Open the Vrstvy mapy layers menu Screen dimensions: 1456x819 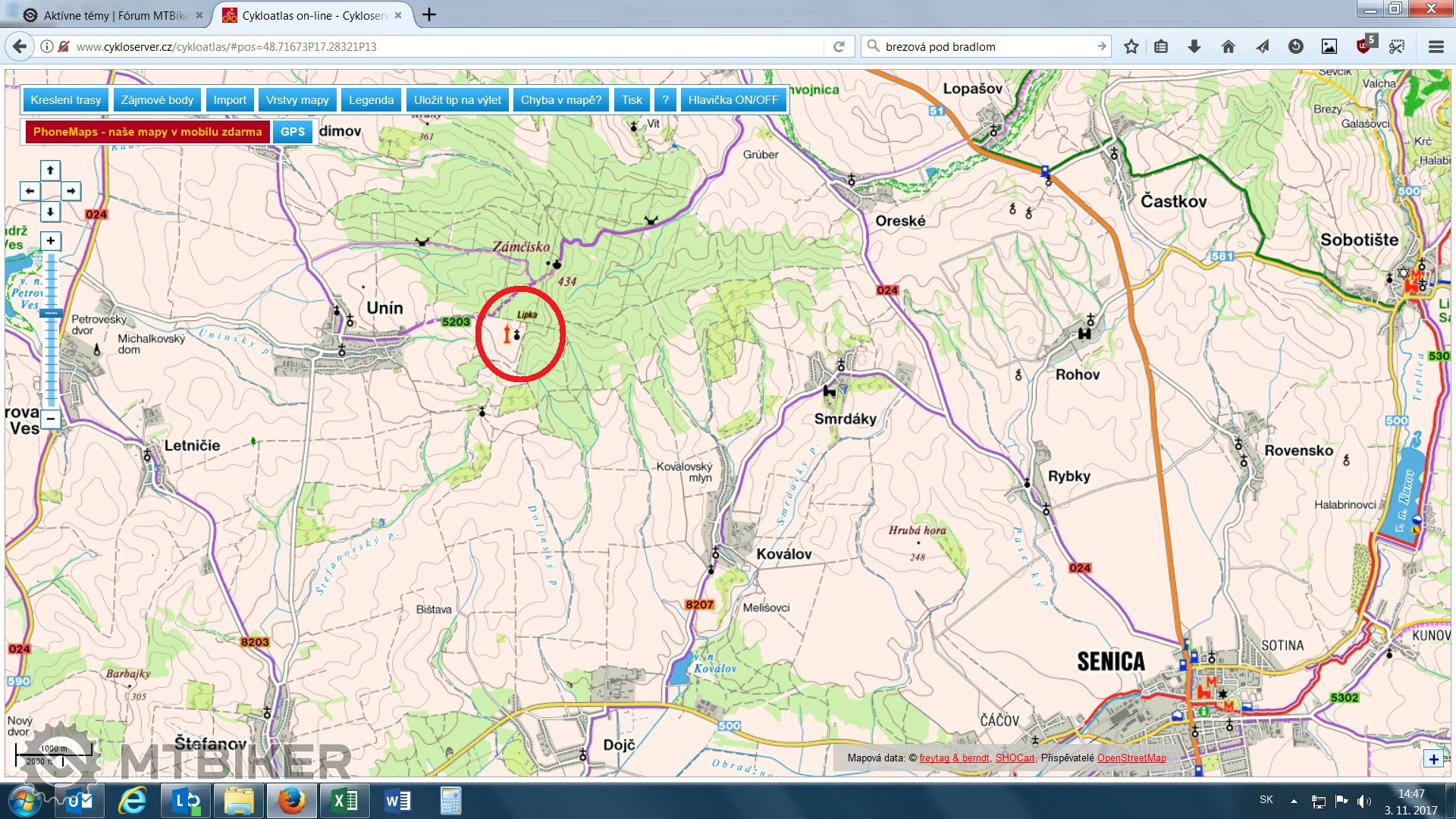(297, 100)
